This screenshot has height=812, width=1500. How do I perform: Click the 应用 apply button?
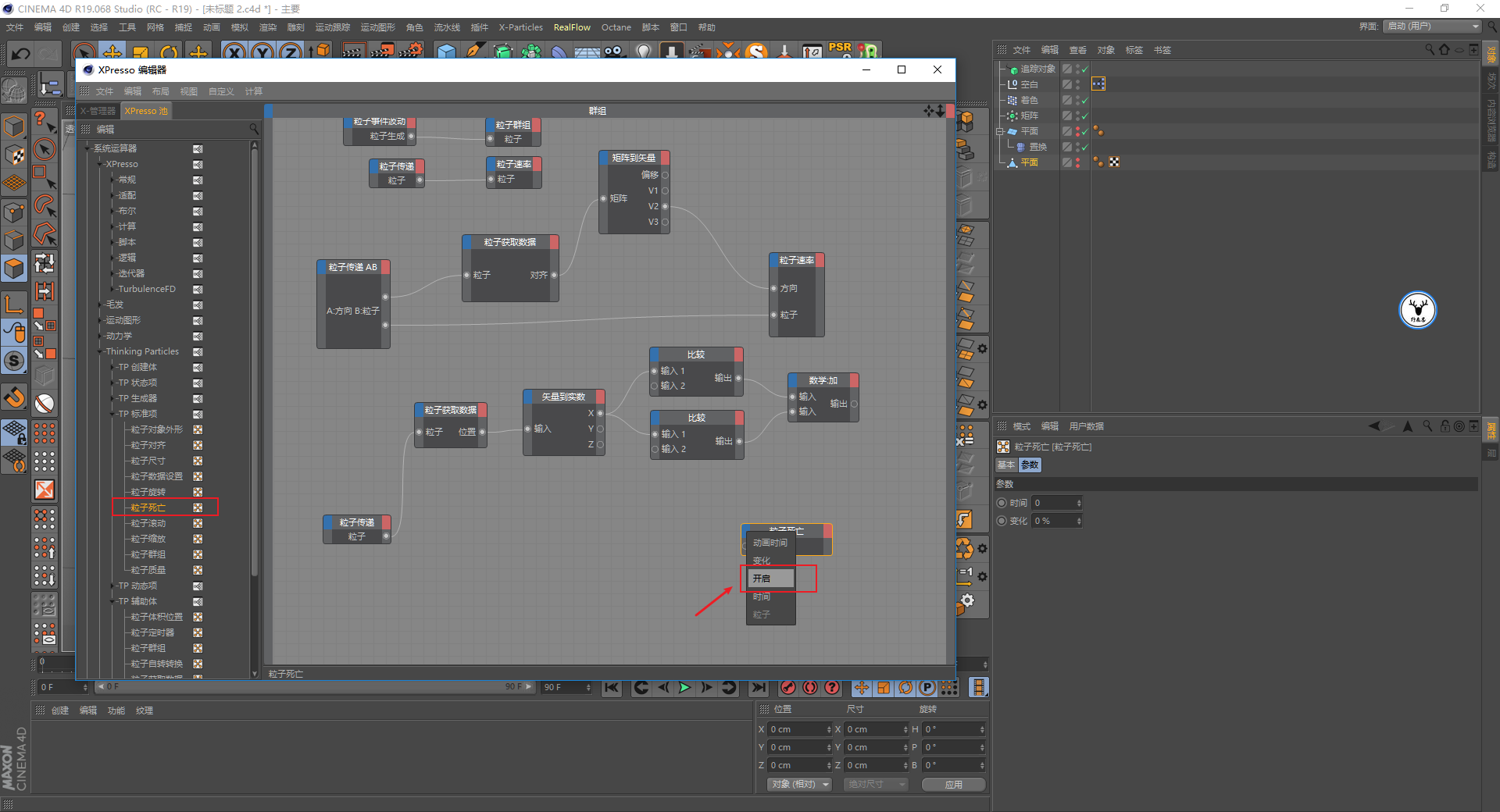(953, 785)
